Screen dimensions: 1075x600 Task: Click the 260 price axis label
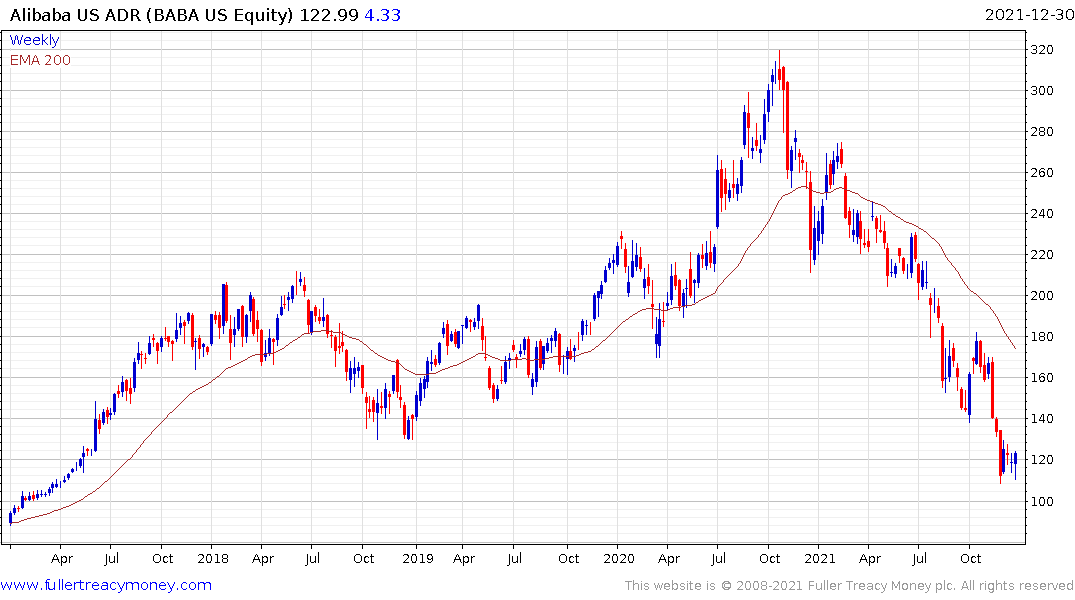click(x=1042, y=173)
